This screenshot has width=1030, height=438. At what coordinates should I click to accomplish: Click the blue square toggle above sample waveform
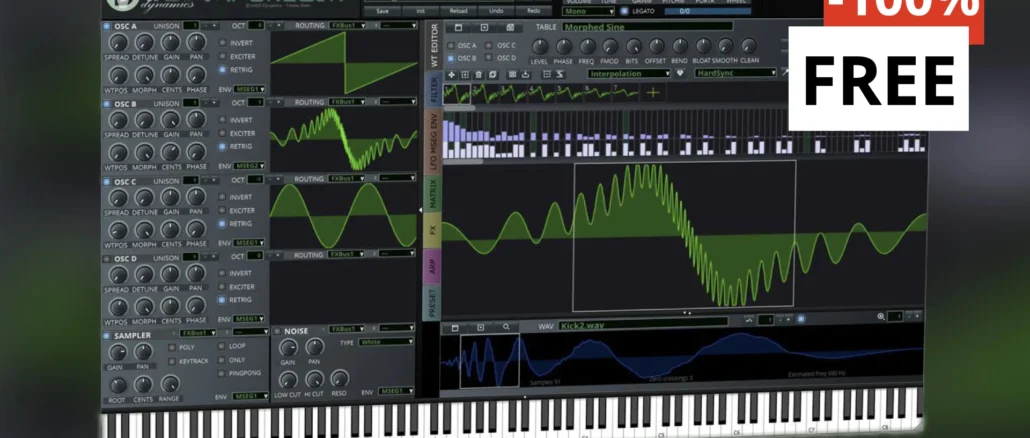point(801,320)
